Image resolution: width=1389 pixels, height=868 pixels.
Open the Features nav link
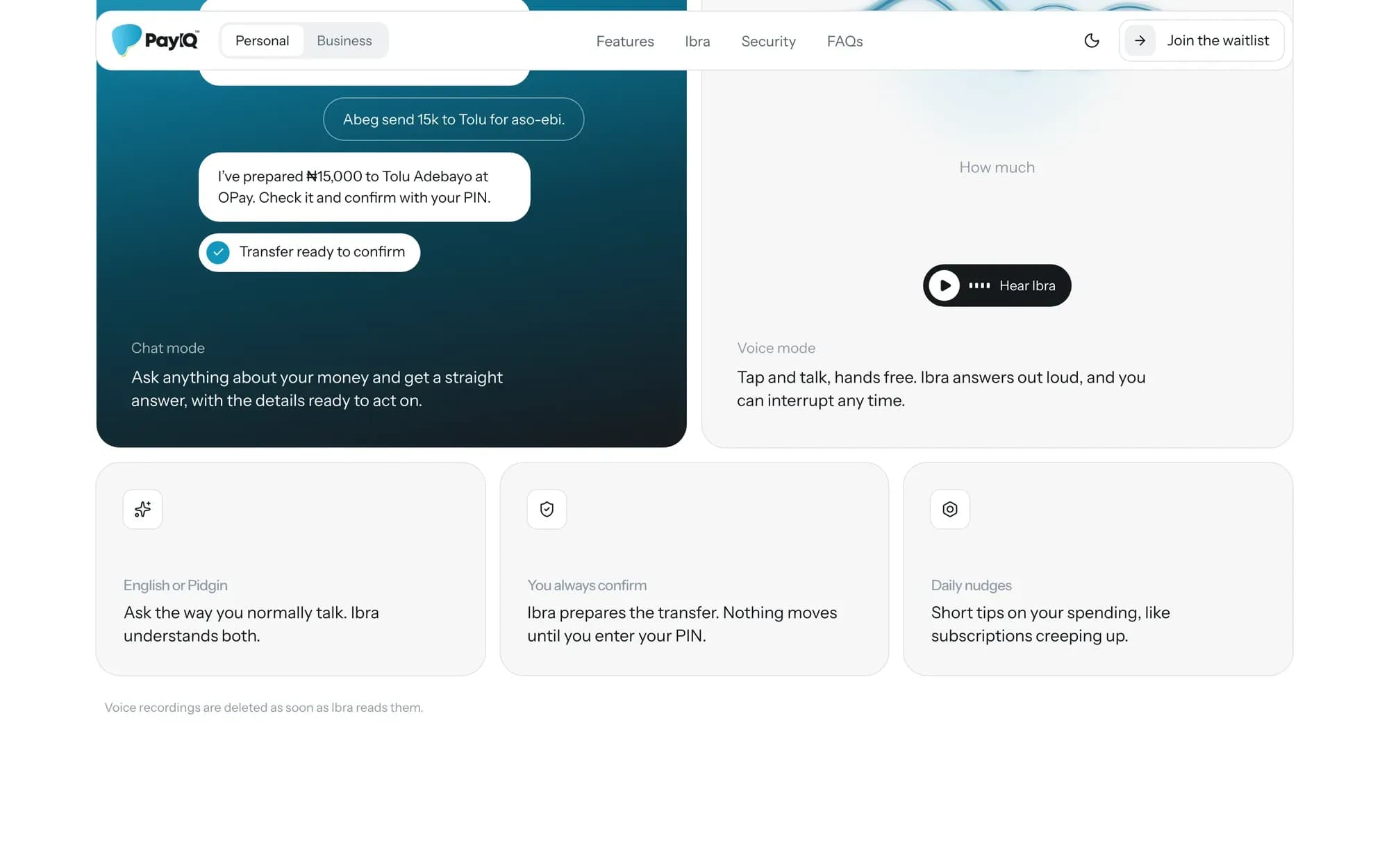(x=625, y=42)
